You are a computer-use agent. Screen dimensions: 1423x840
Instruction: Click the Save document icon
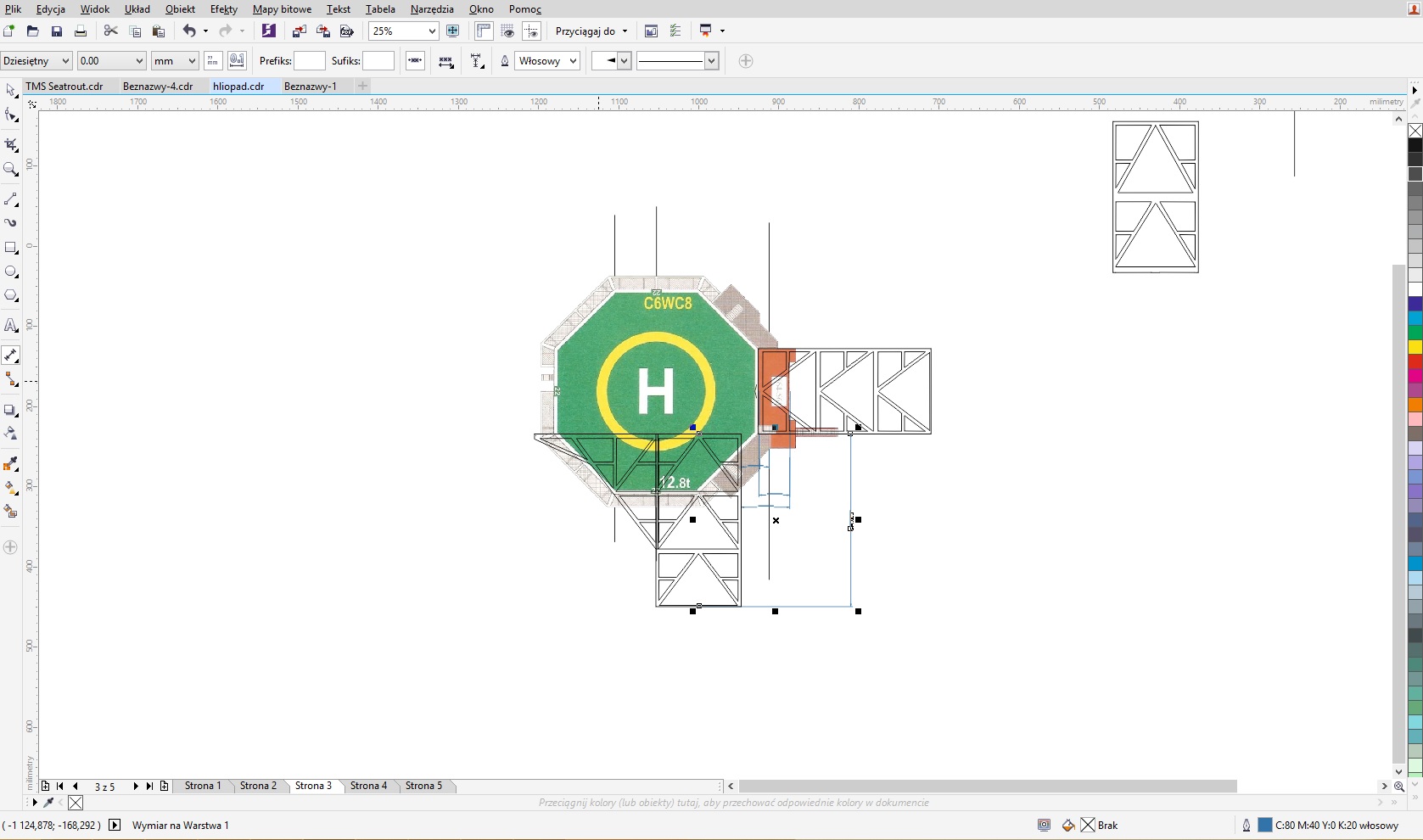[57, 31]
